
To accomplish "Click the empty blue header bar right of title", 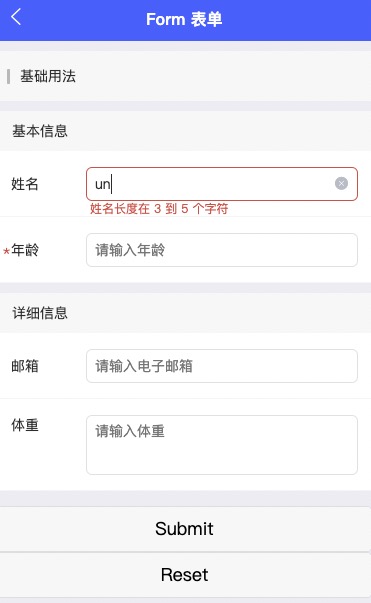I will [296, 19].
